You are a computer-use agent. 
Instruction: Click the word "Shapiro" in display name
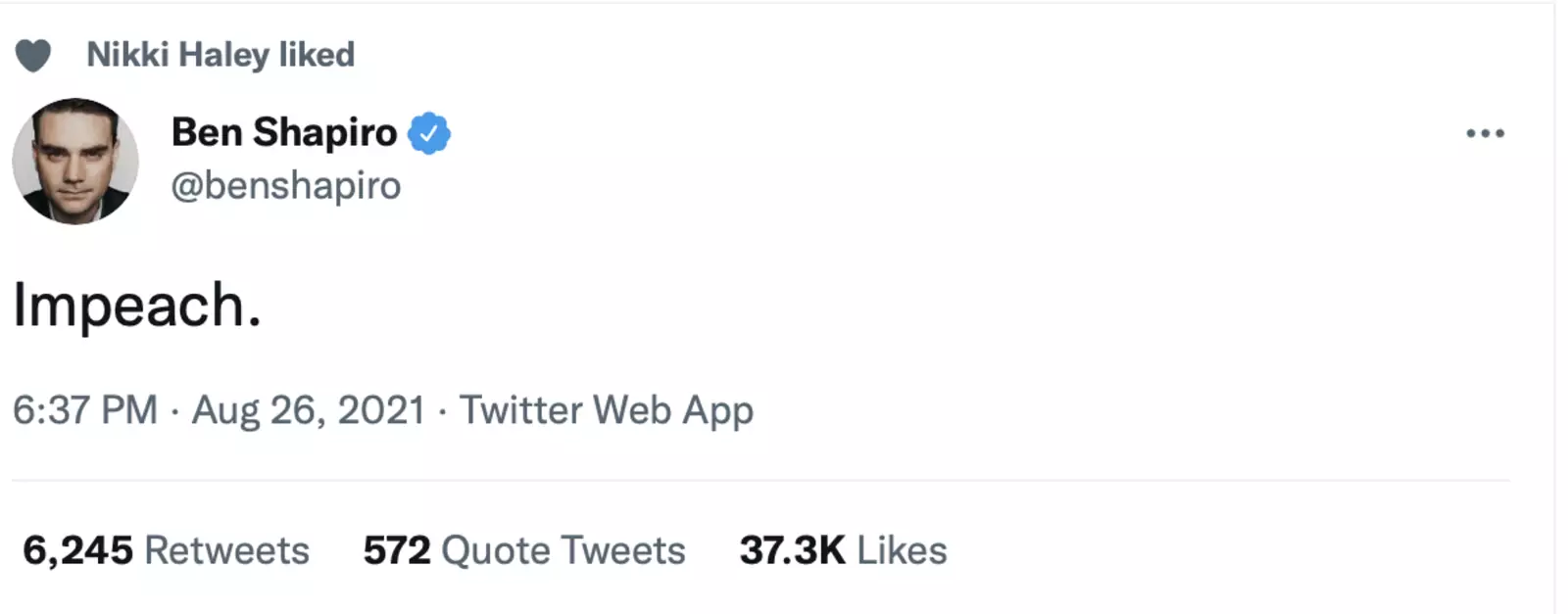click(324, 132)
